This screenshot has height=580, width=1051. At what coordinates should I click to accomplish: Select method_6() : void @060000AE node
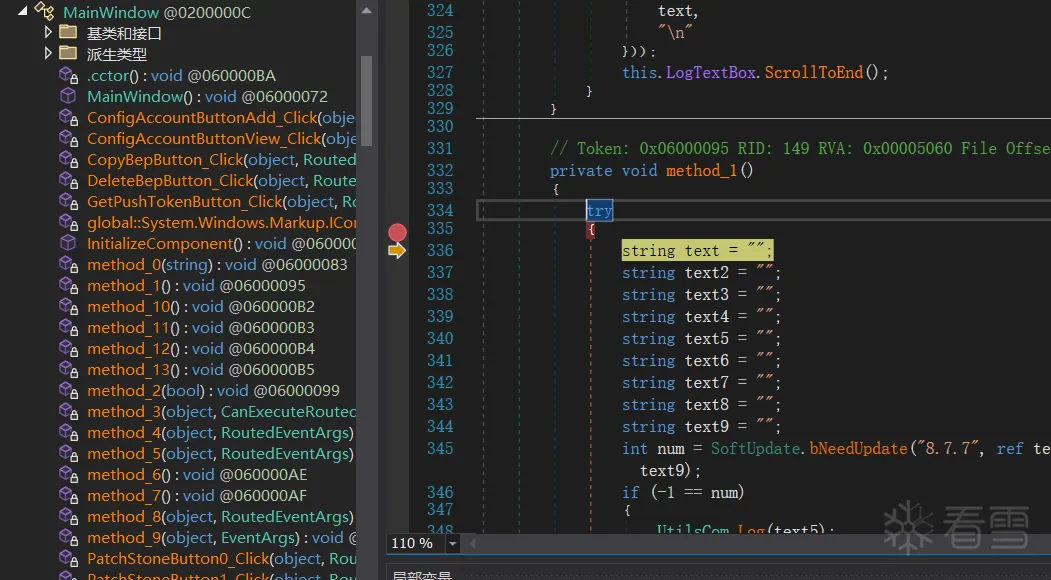pos(196,475)
